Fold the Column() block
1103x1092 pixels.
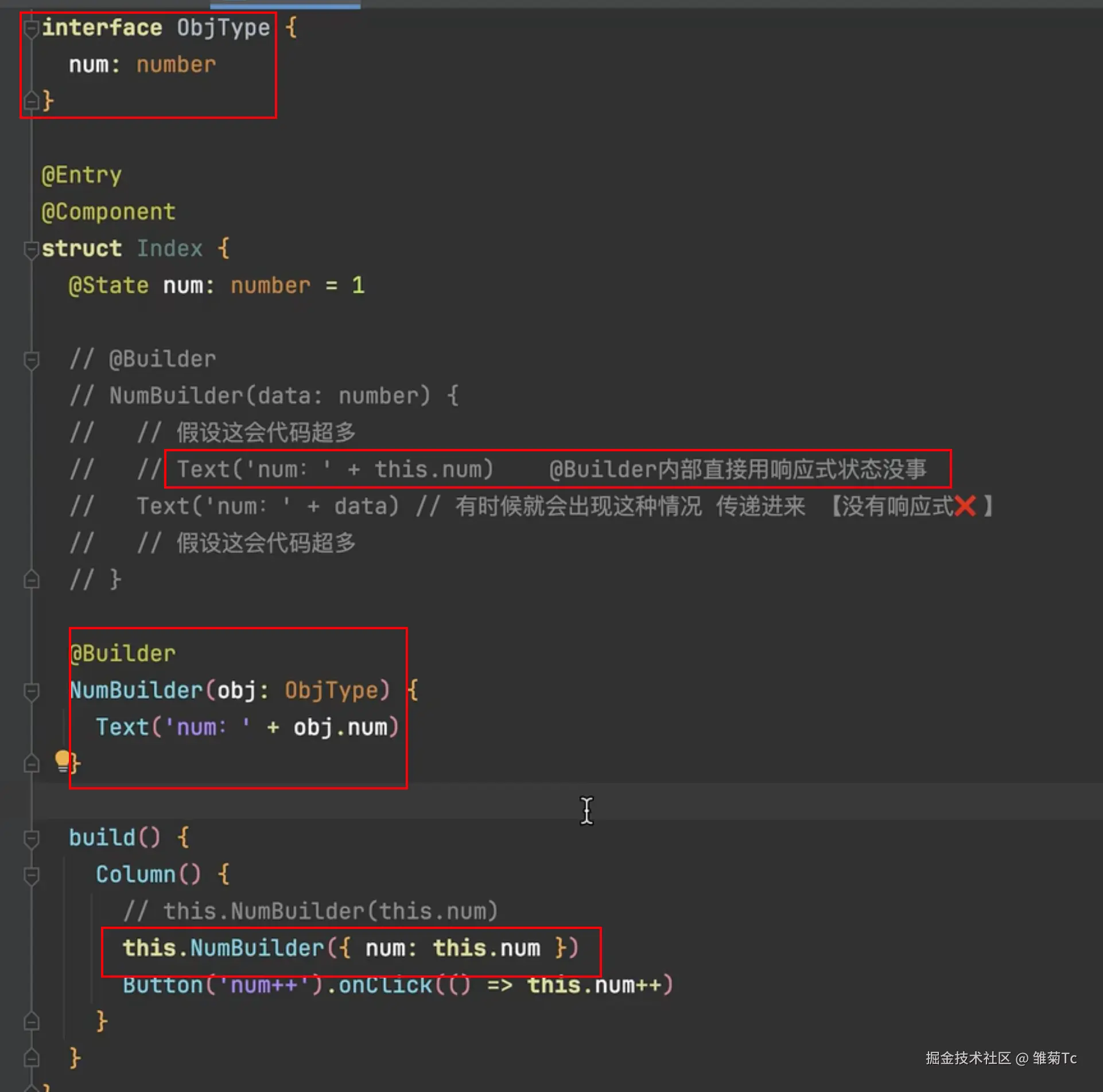[32, 875]
